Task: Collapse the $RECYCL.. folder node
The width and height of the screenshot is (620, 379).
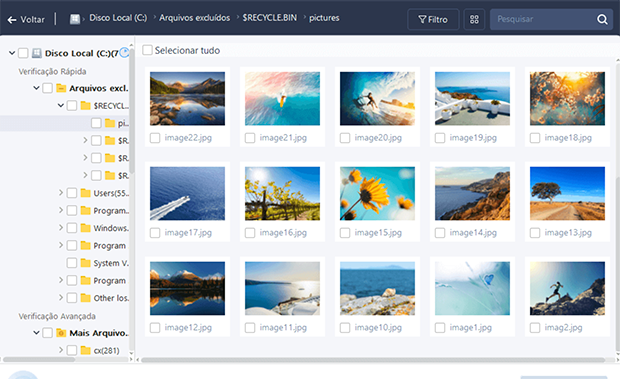Action: tap(61, 105)
